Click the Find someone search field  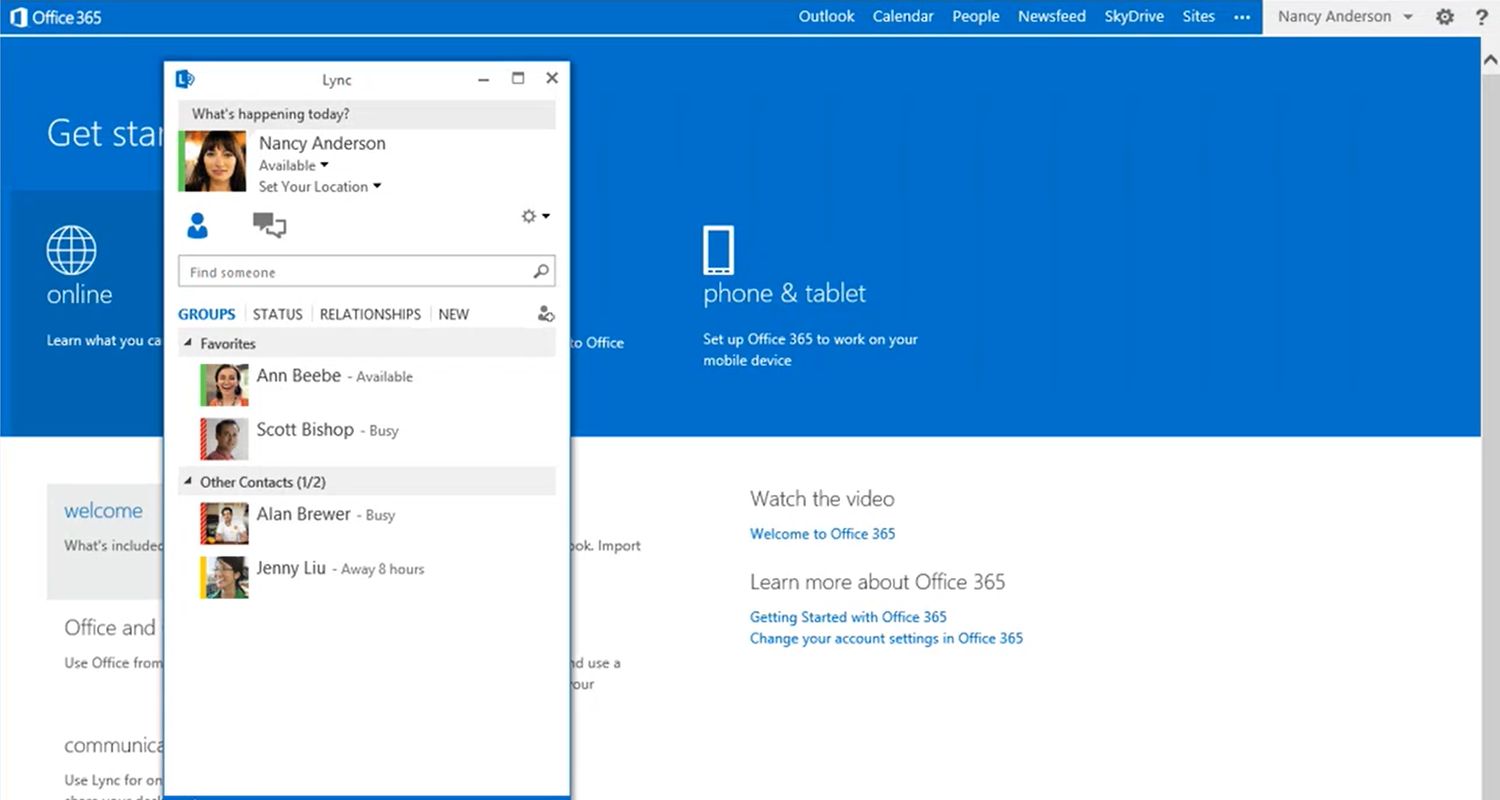click(366, 271)
